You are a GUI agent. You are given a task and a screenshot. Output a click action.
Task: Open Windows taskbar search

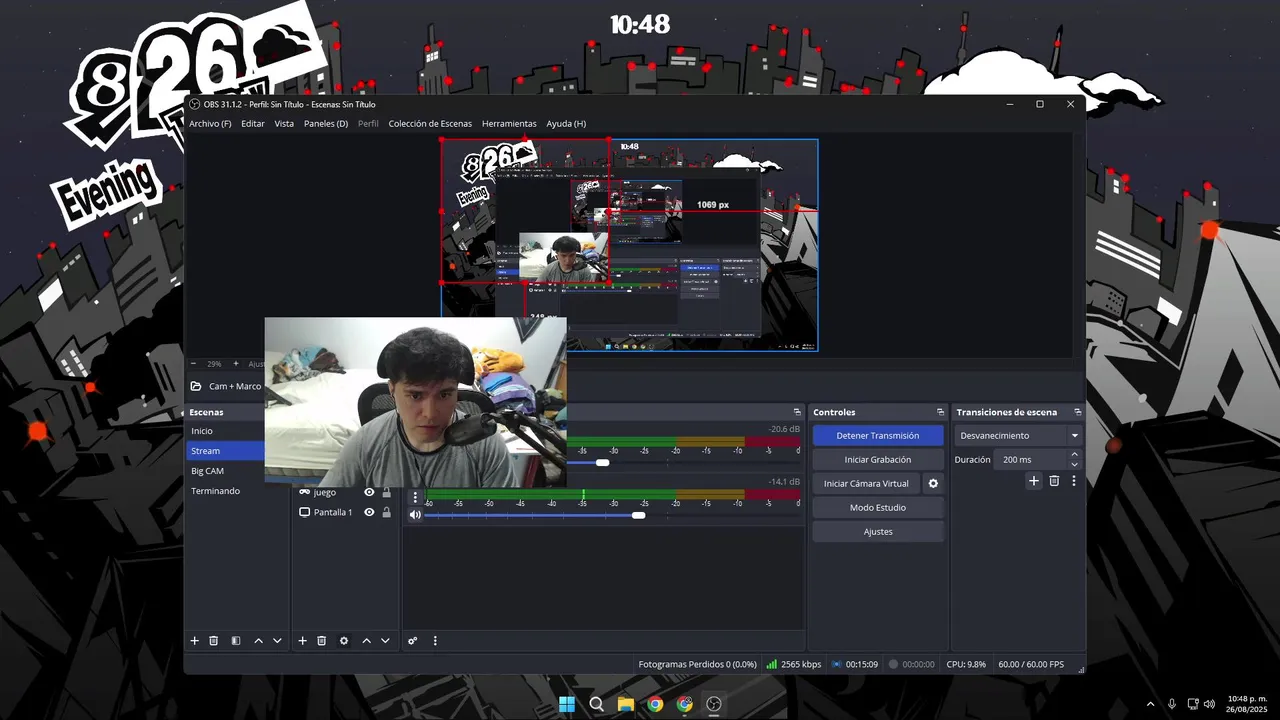tap(597, 704)
